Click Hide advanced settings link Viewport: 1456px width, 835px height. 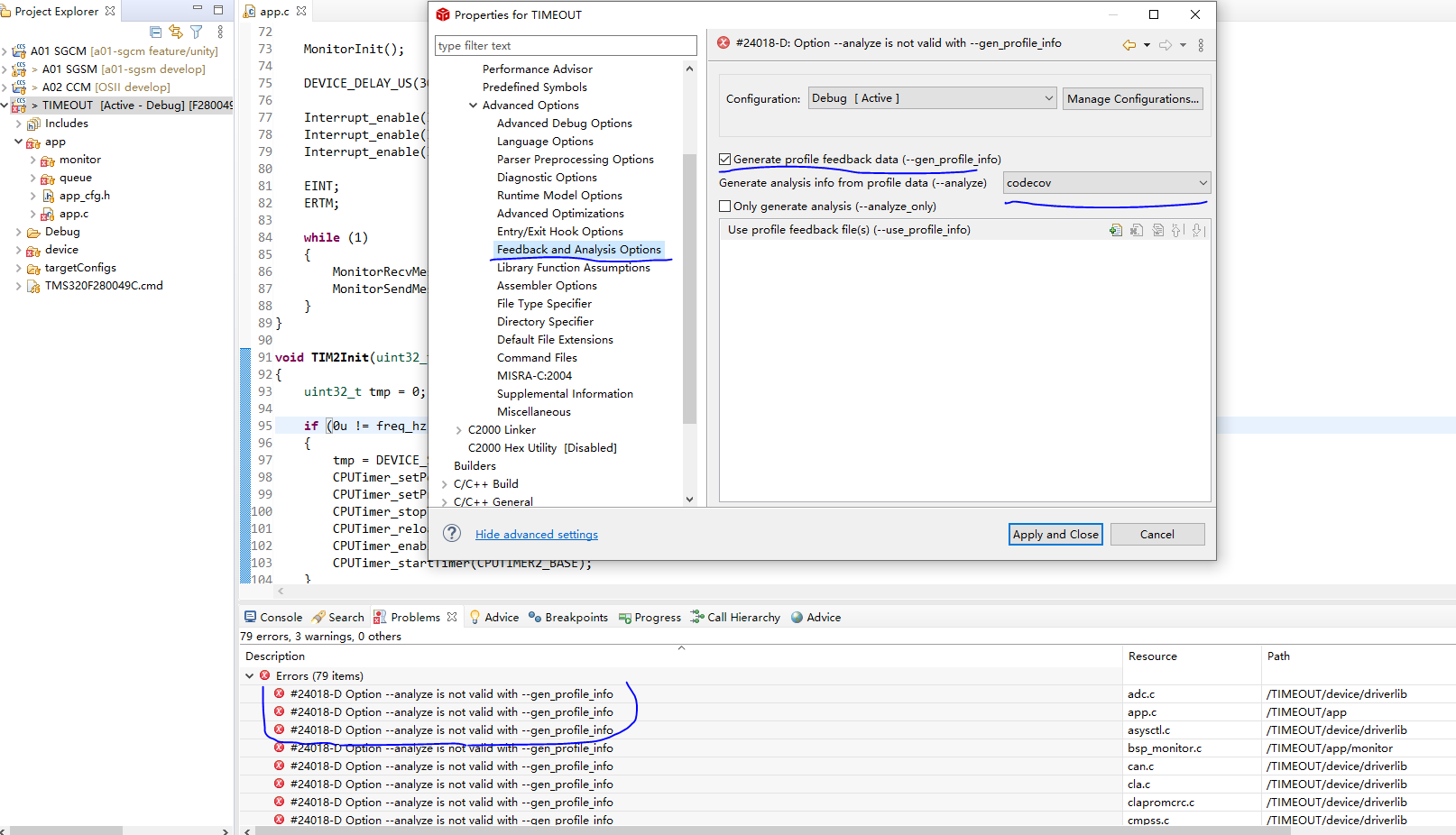[x=537, y=535]
